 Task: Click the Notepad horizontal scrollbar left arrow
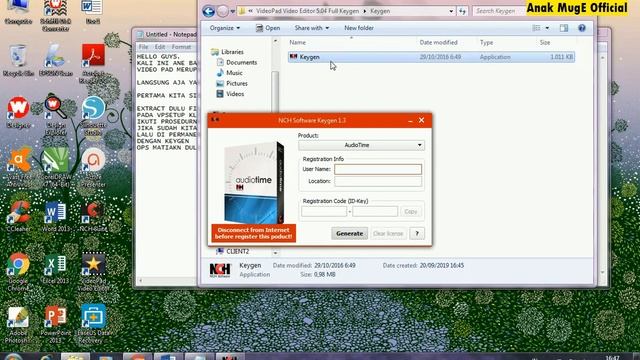click(140, 280)
